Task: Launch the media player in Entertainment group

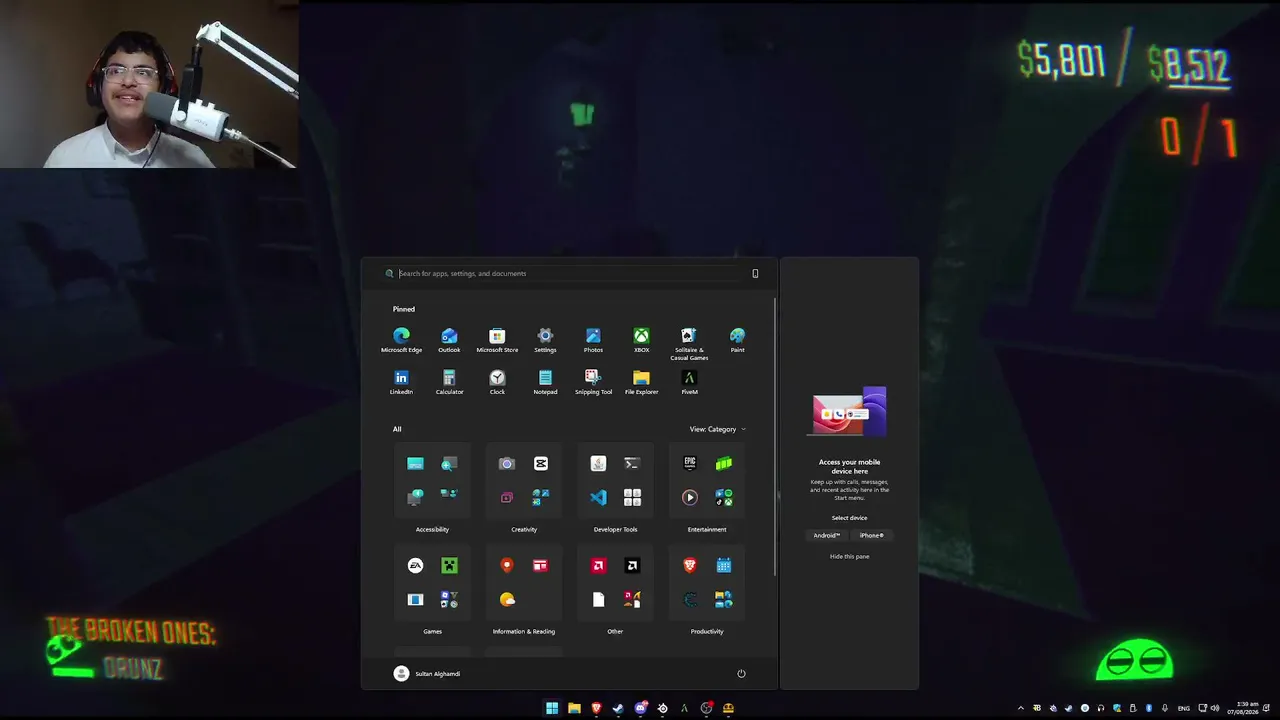Action: click(689, 497)
